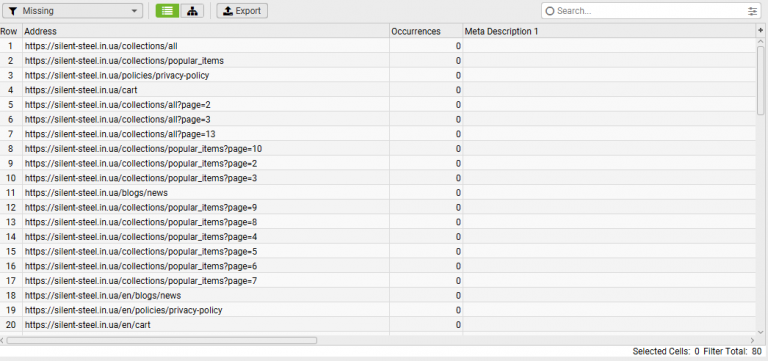768x361 pixels.
Task: Select the popular_items?page=6 address
Action: click(141, 266)
